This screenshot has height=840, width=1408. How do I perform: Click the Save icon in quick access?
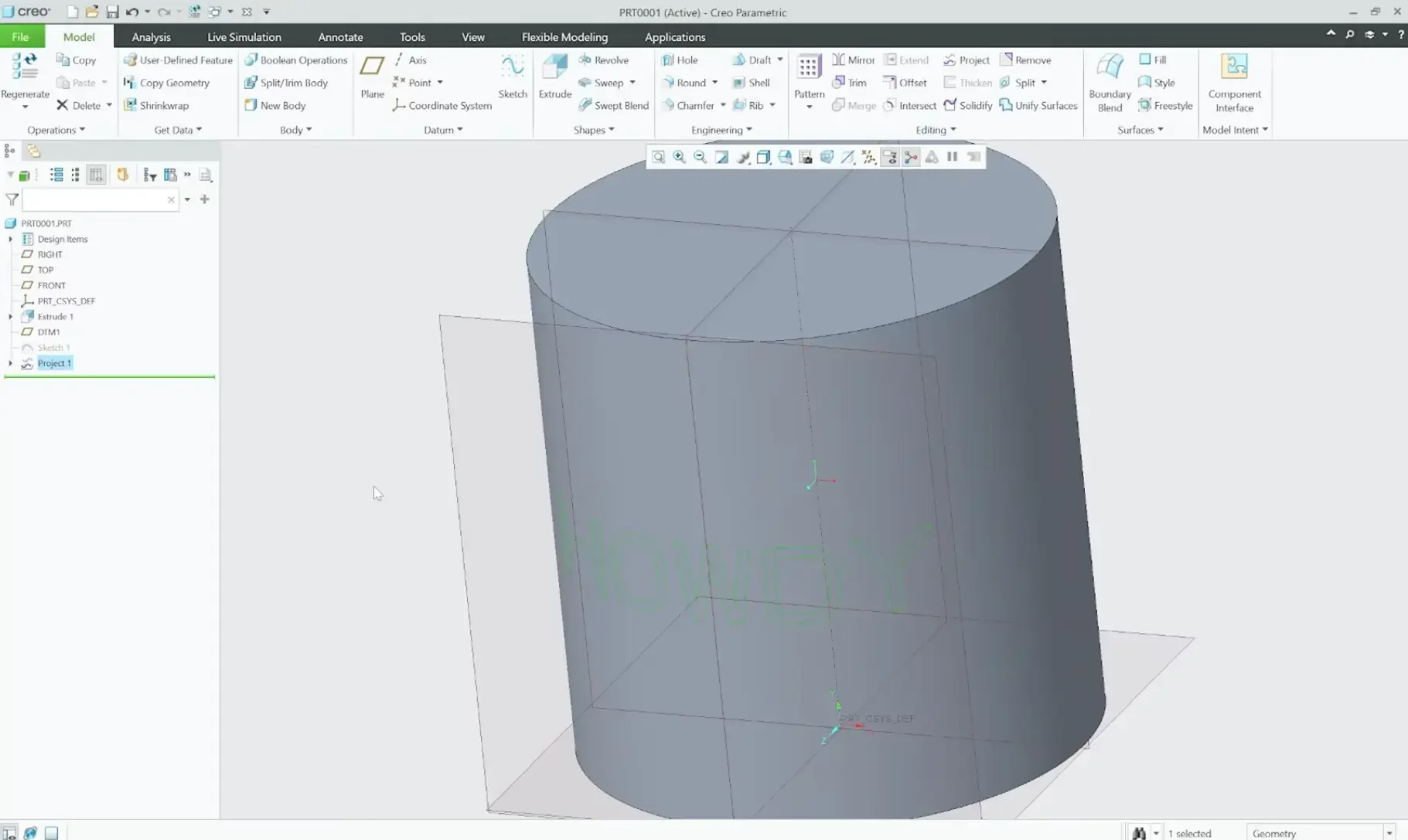pos(112,12)
